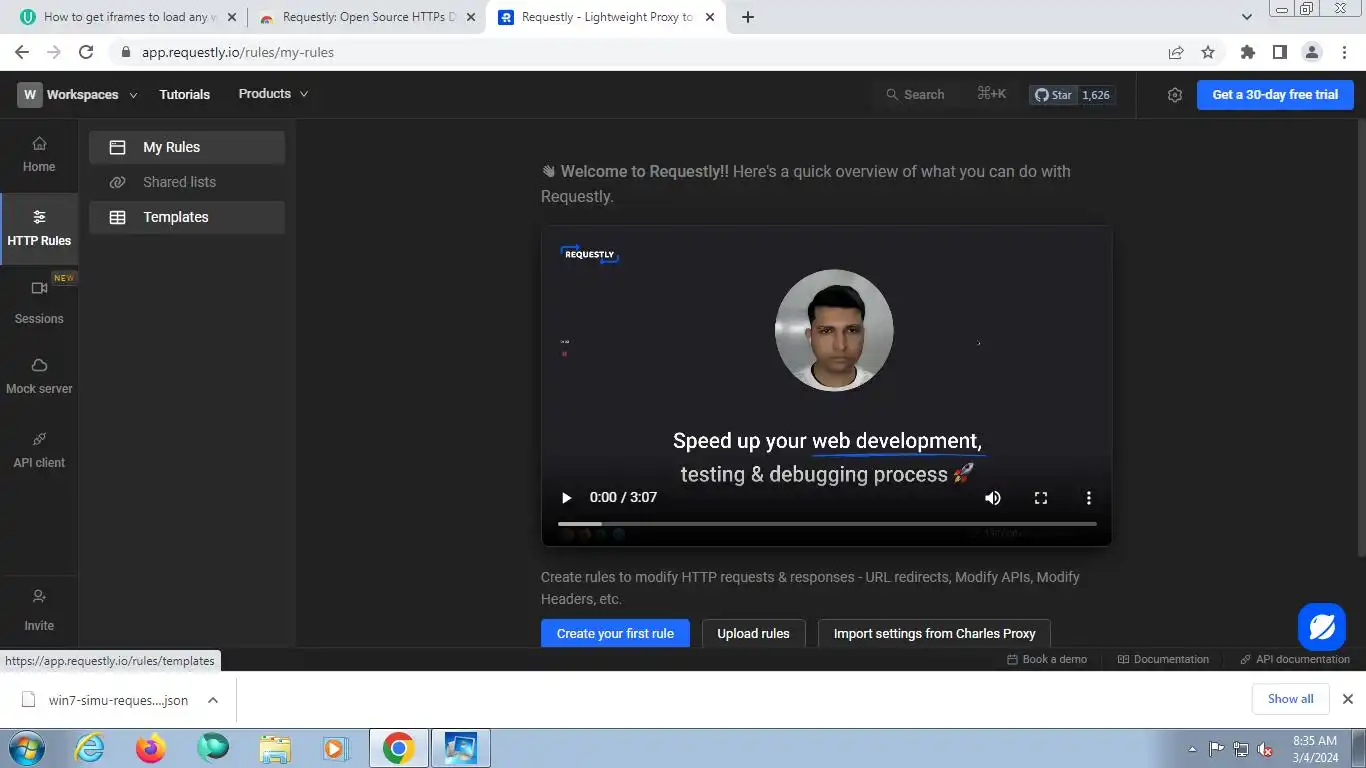Click Show all downloads
Screen dimensions: 1366x768
point(1290,699)
